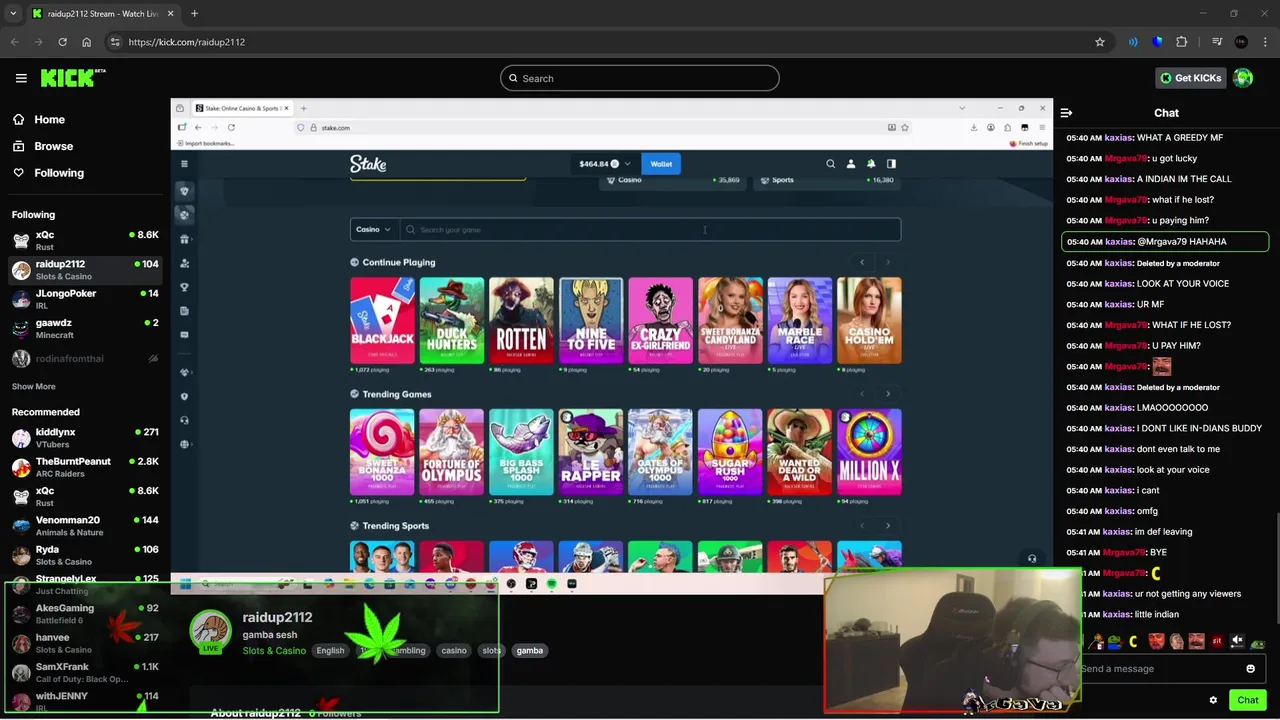The image size is (1280, 720).
Task: Open Stake hamburger menu in stream
Action: coord(184,164)
